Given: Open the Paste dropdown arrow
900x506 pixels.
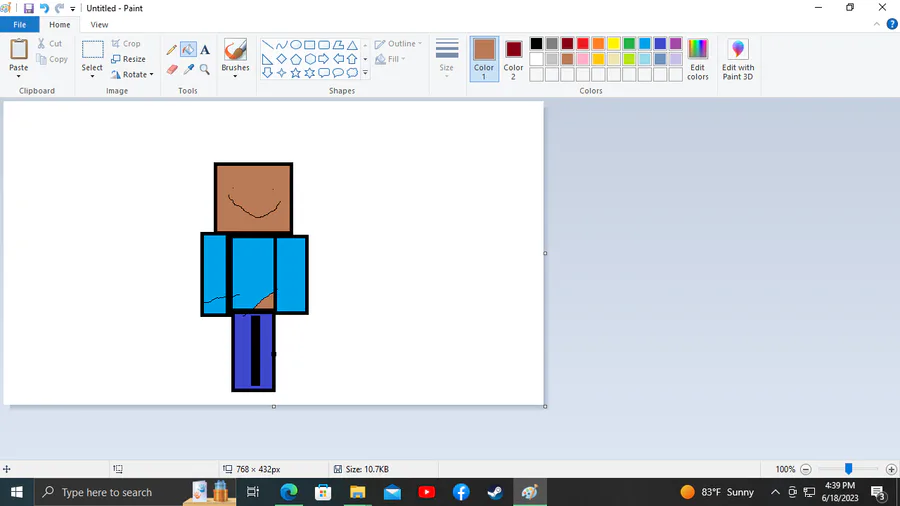Looking at the screenshot, I should [x=18, y=76].
